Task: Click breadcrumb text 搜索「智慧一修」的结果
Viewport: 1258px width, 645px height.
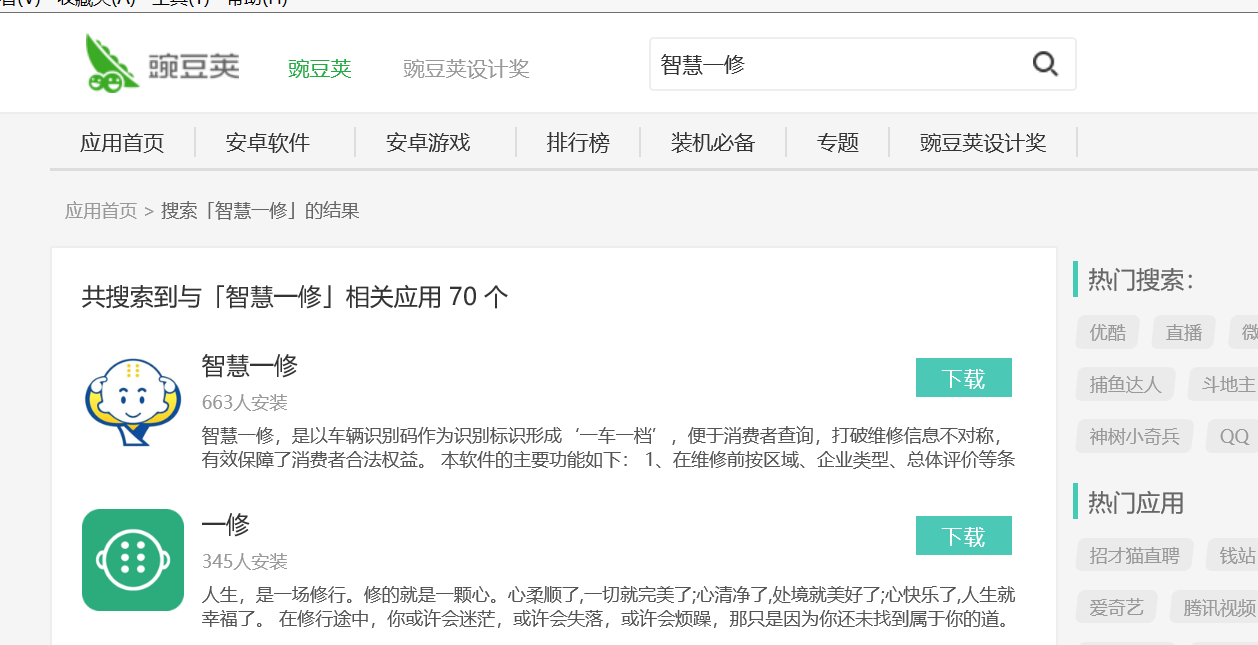Action: [x=260, y=211]
